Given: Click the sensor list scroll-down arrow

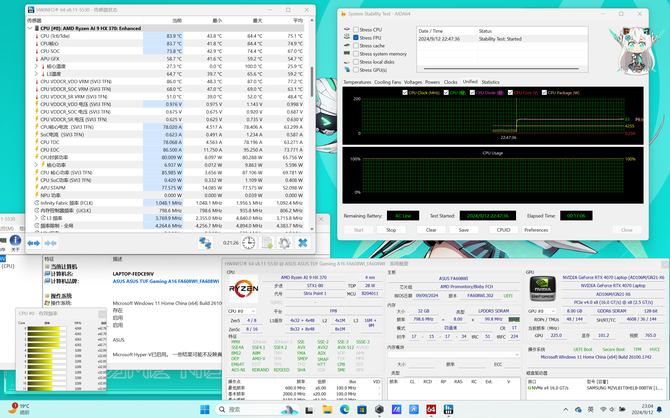Looking at the screenshot, I should [x=312, y=229].
